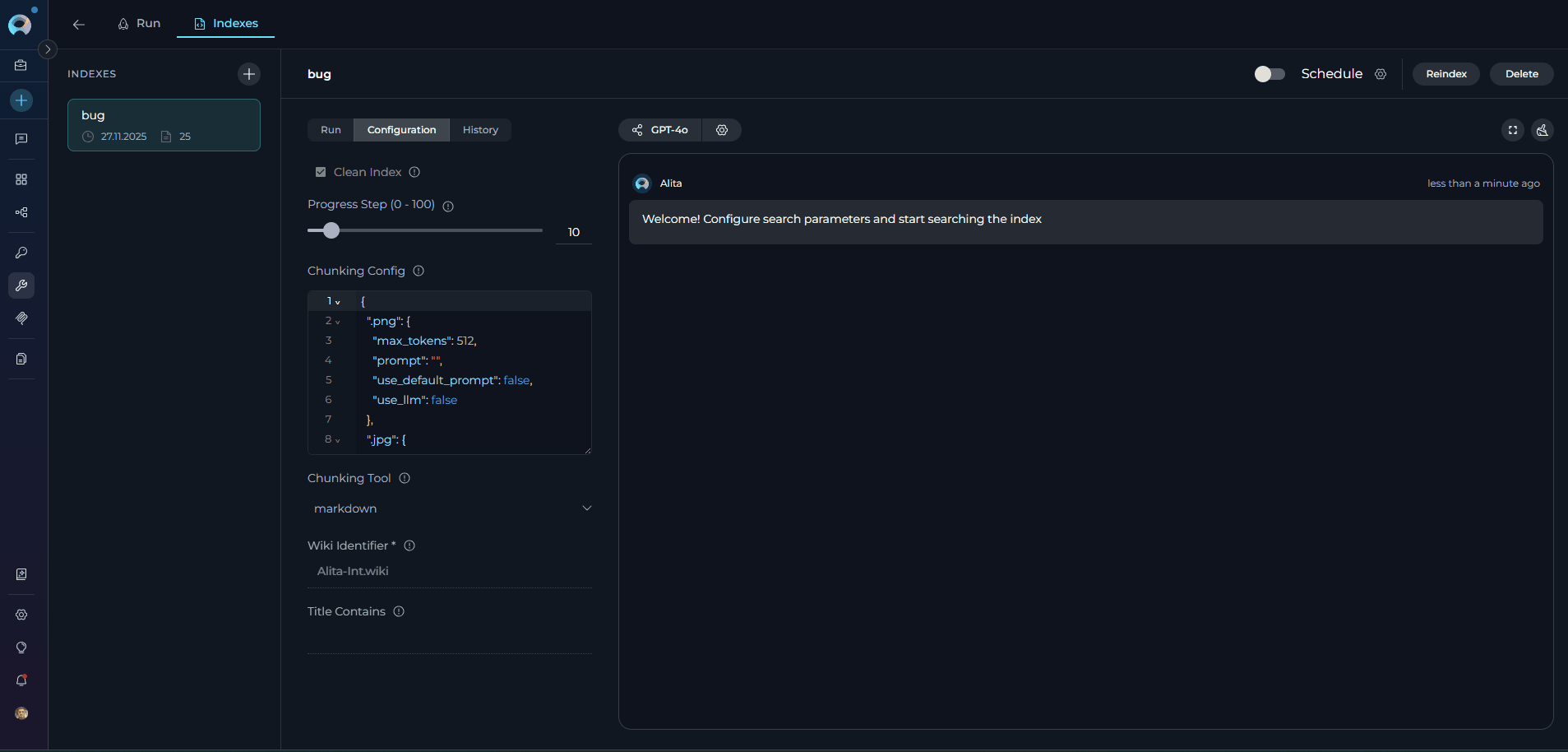Uncheck the Clean Index checkbox
This screenshot has width=1568, height=752.
pyautogui.click(x=321, y=172)
